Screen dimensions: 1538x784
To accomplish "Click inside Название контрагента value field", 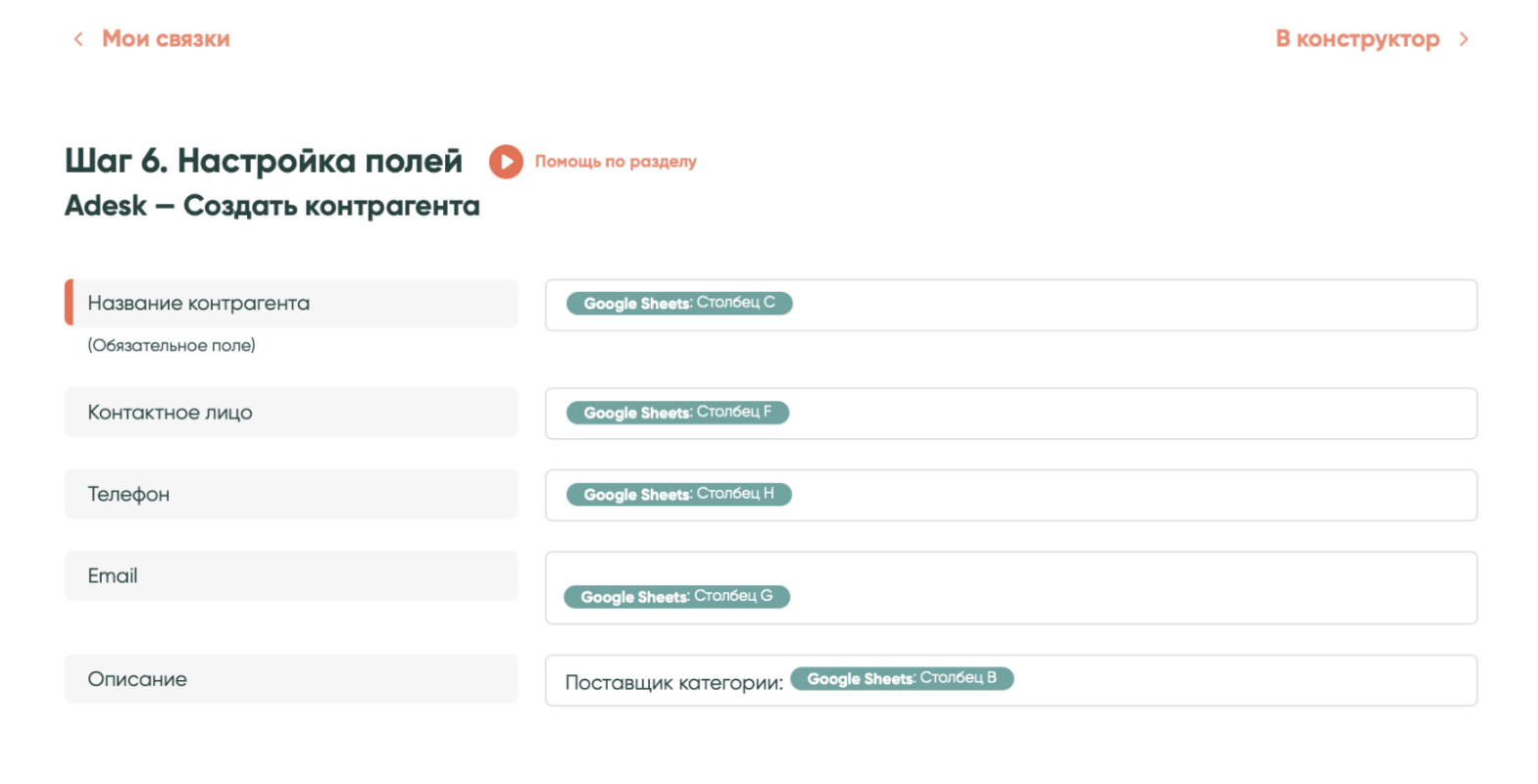I will [x=1127, y=305].
